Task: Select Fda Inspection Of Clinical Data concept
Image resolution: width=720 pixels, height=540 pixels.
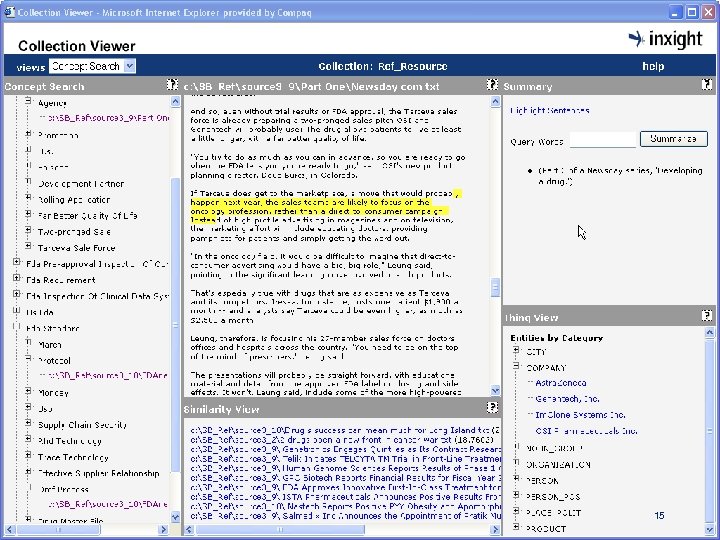Action: click(x=97, y=296)
